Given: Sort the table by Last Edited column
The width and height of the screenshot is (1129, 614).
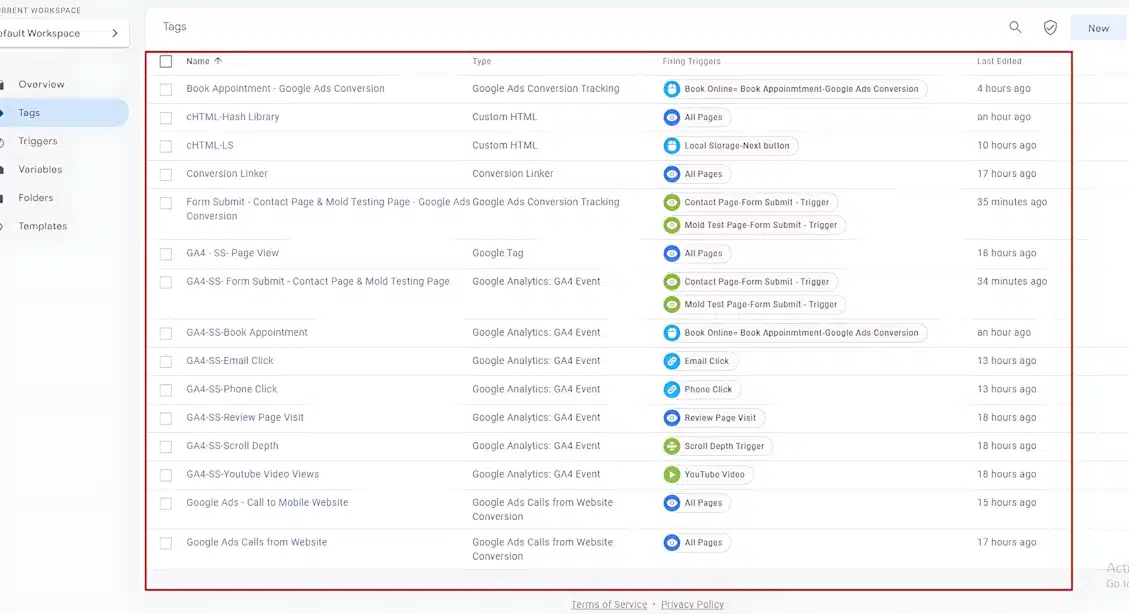Looking at the screenshot, I should 998,61.
